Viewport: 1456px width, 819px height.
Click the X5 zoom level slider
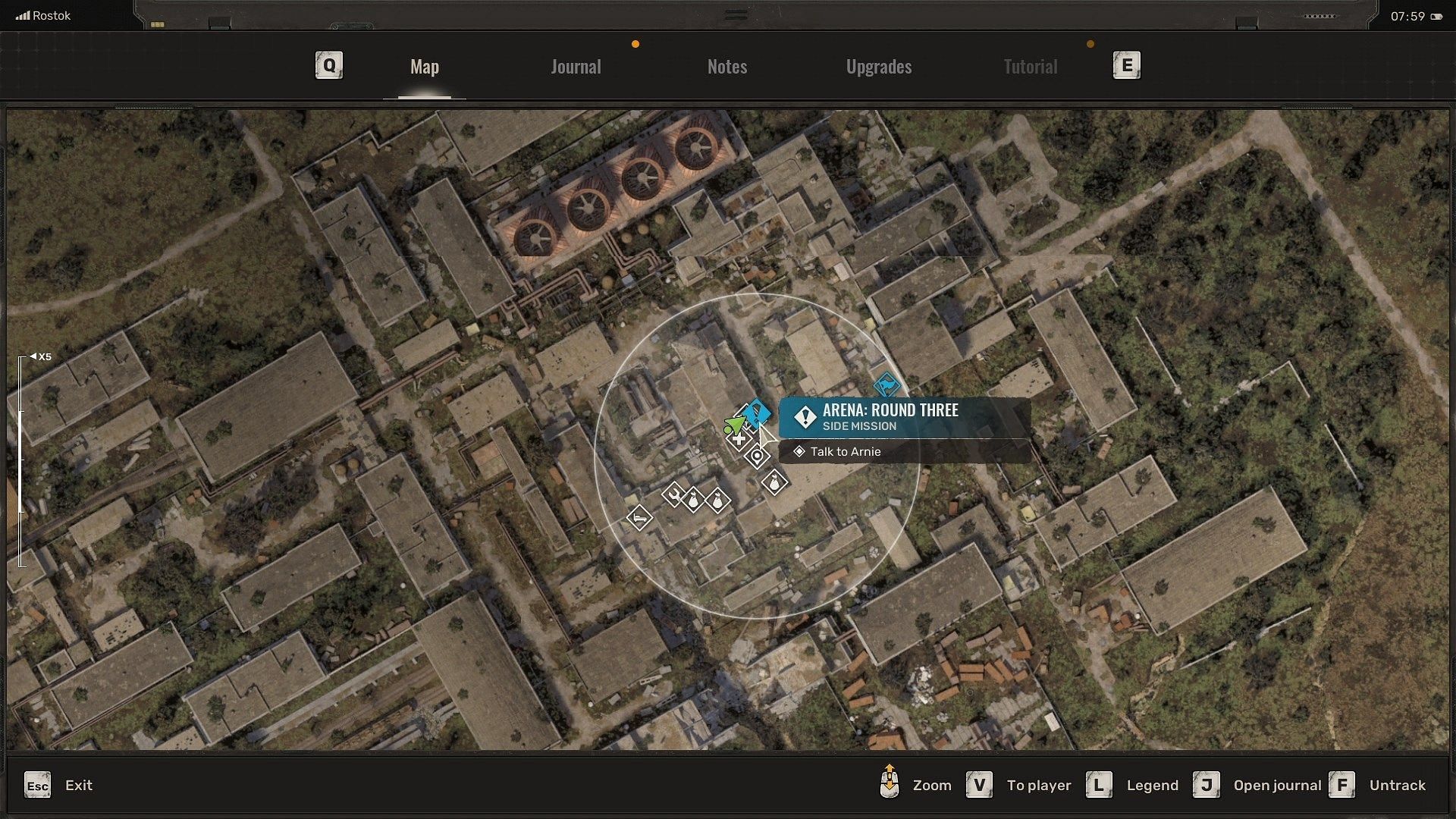[22, 461]
